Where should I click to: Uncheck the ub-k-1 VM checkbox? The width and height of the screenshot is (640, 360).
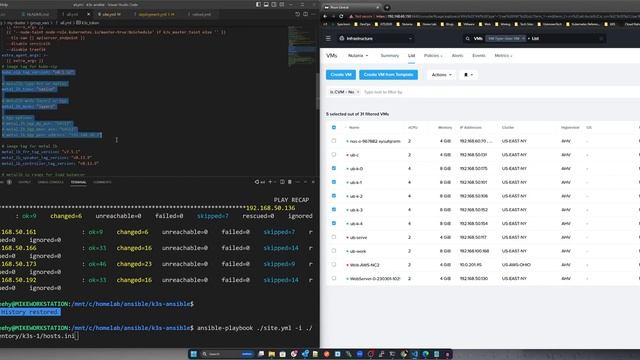point(334,182)
